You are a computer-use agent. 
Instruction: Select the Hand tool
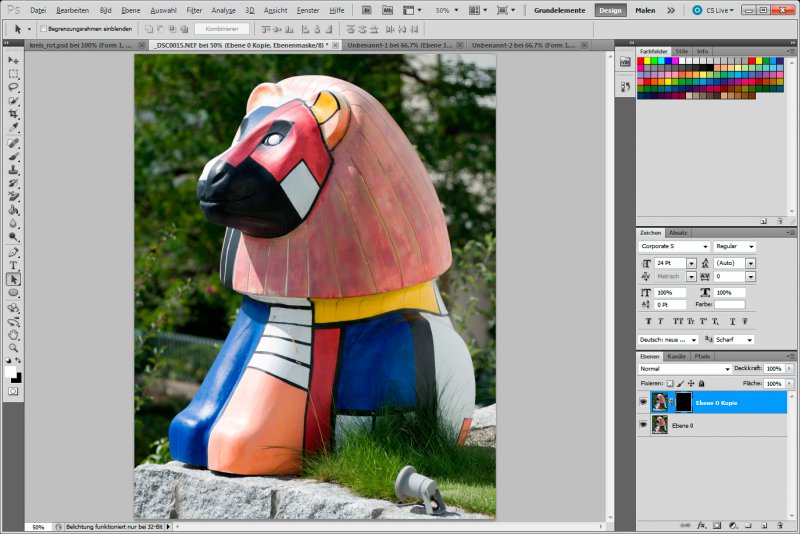[13, 335]
